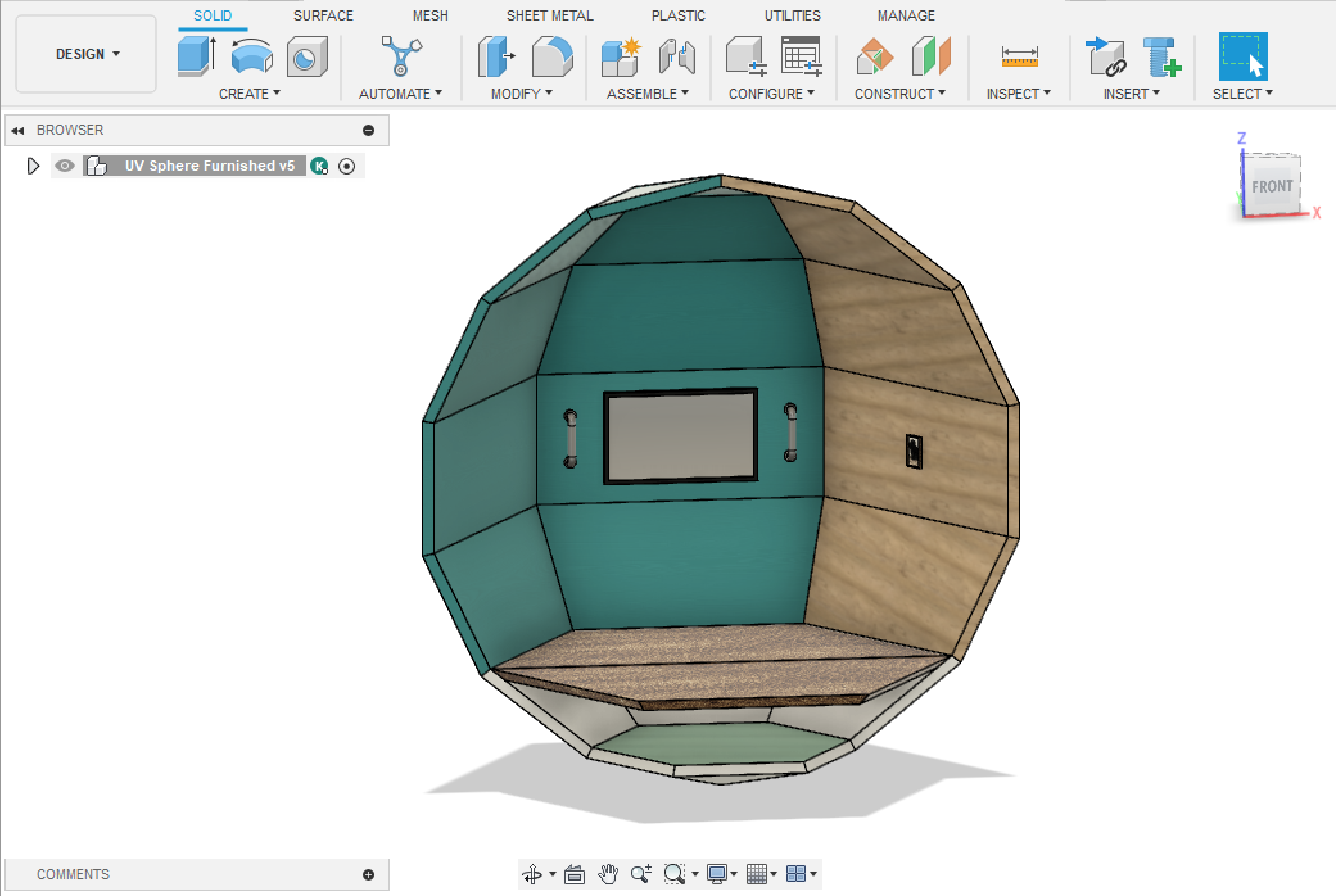
Task: Open the Automate tool icon
Action: click(401, 56)
